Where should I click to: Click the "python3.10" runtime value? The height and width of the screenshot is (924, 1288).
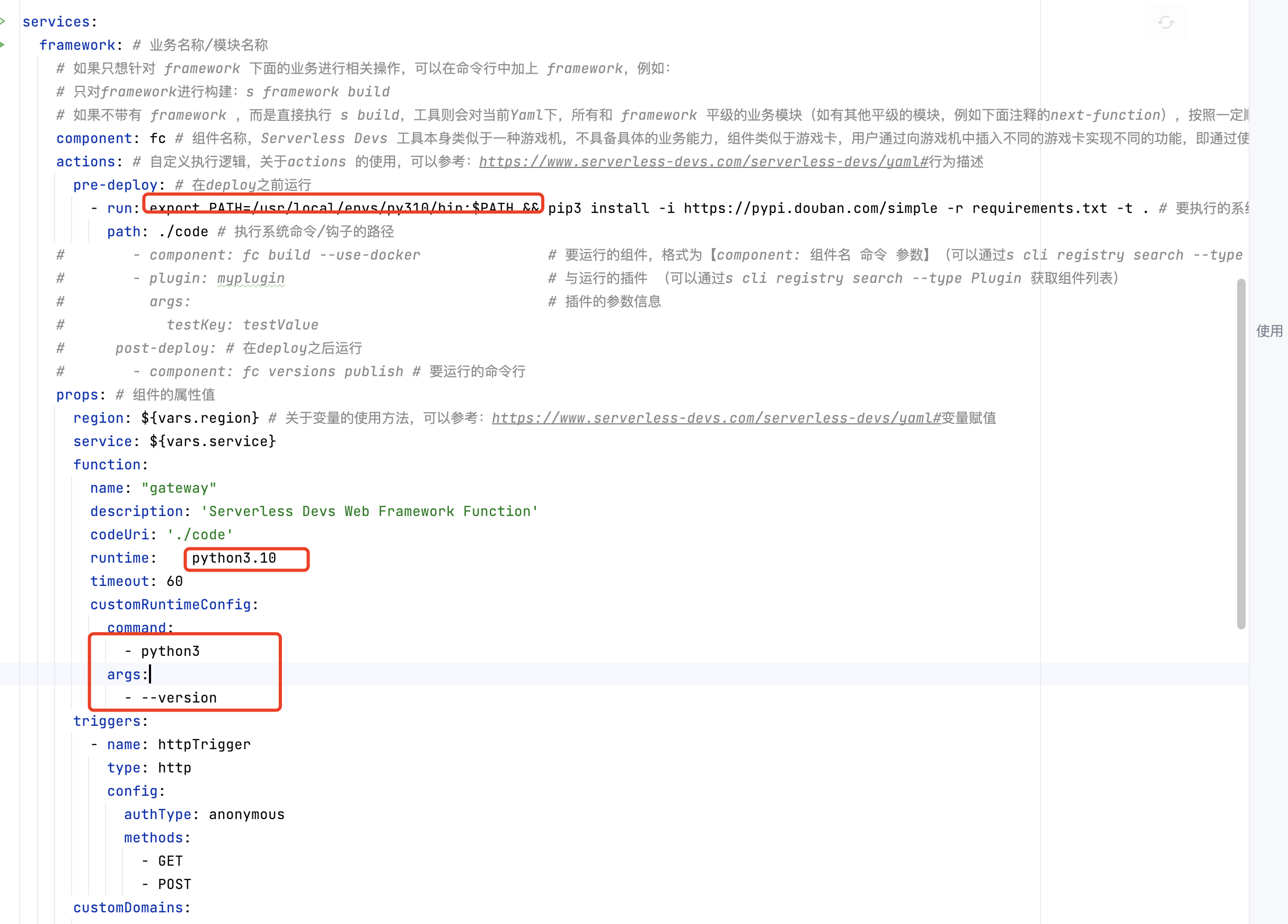pos(234,558)
